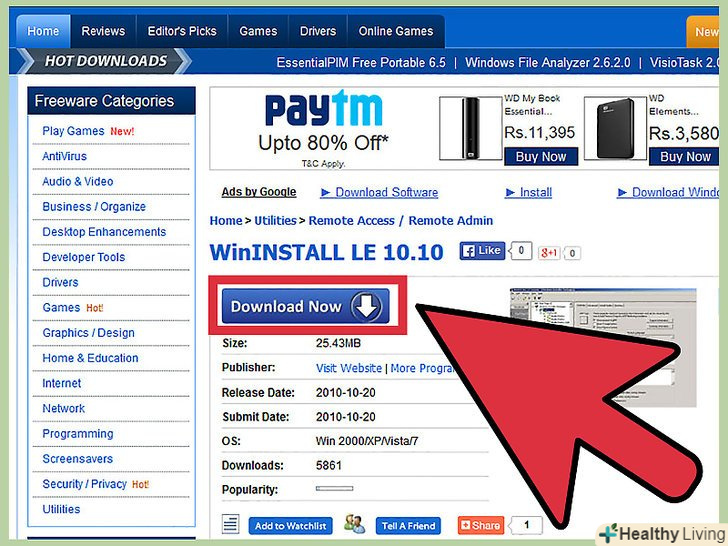Open Windows File Analyzer 2.6.2.0 link
Image resolution: width=728 pixels, height=546 pixels.
pyautogui.click(x=548, y=62)
